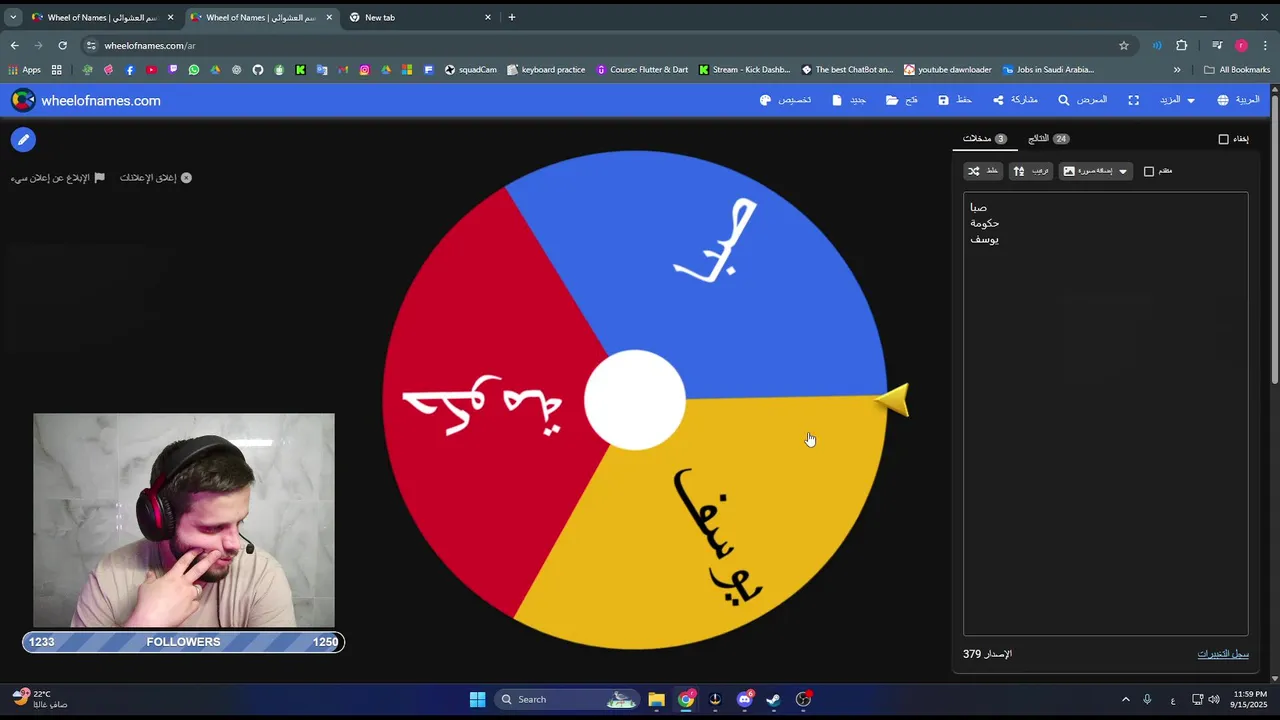Viewport: 1280px width, 720px height.
Task: Go back in browser history
Action: point(14,45)
